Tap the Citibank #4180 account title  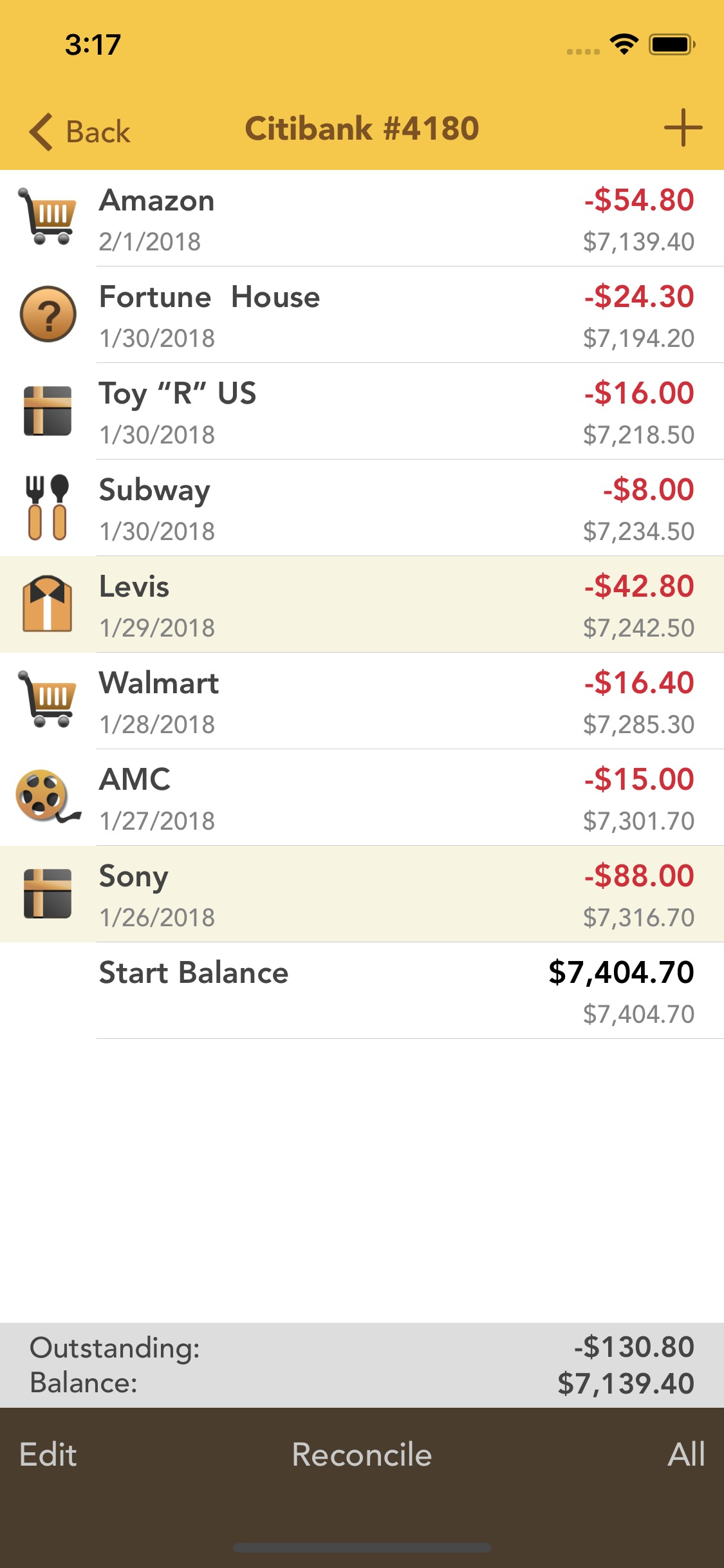362,129
